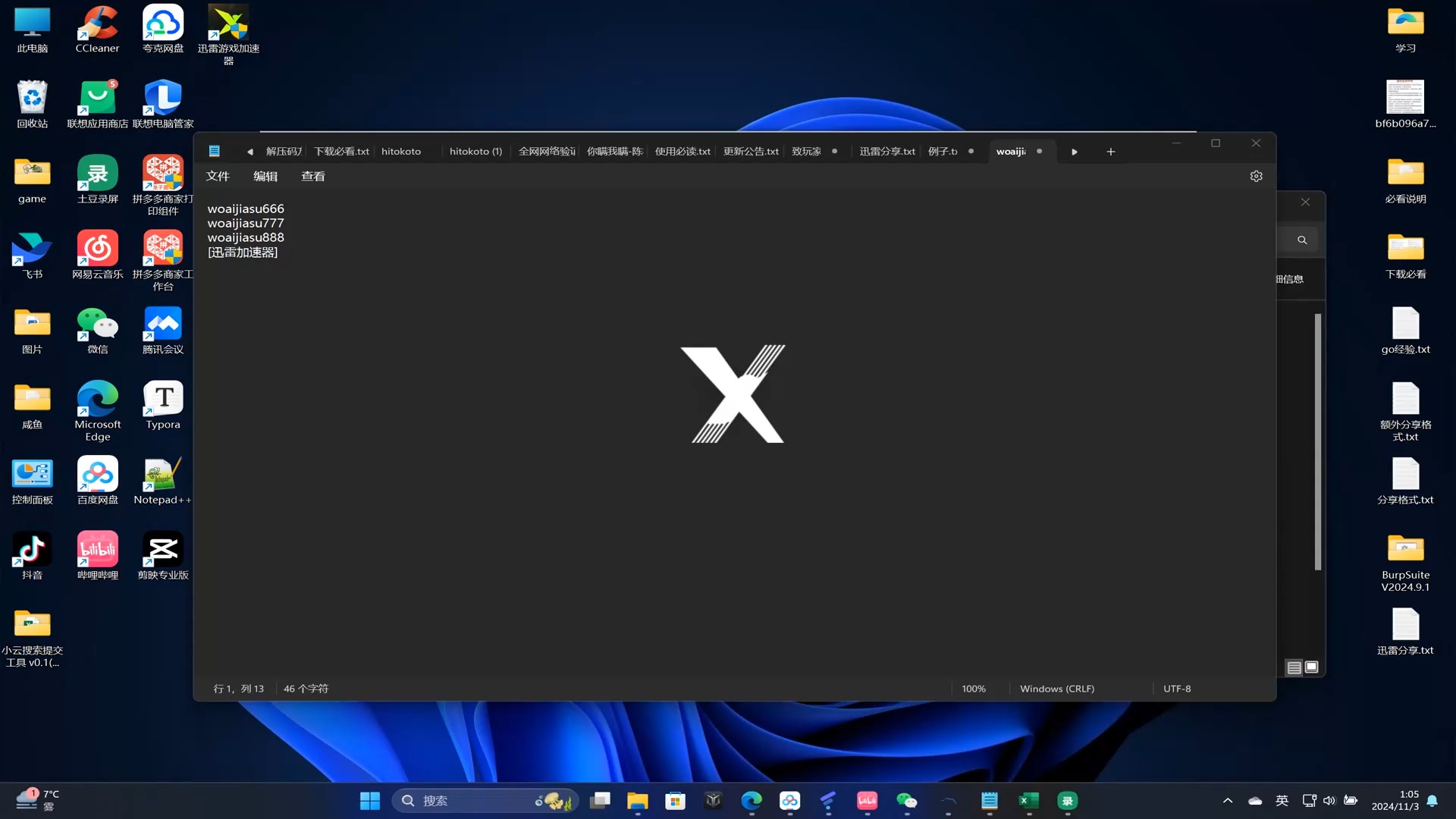Select Typora desktop icon
1456x819 pixels.
[163, 406]
